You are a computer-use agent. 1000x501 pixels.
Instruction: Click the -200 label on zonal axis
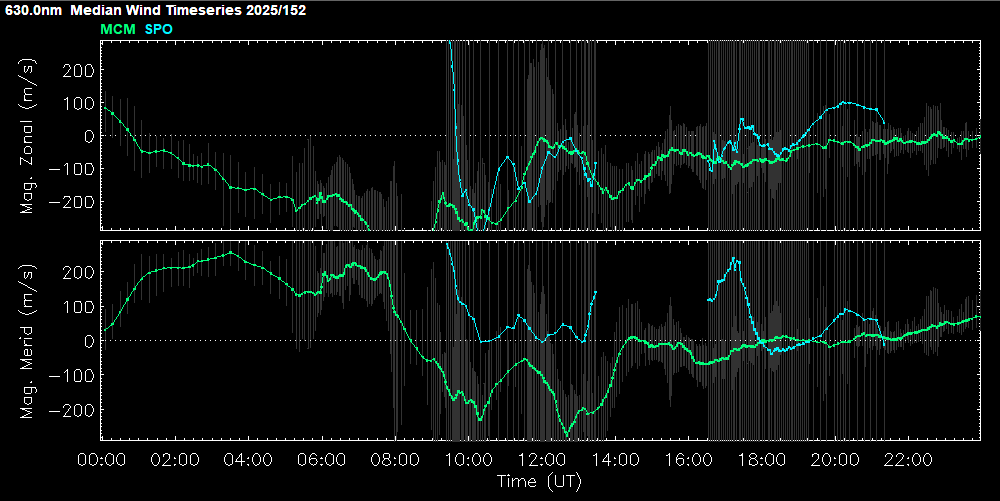coord(72,202)
